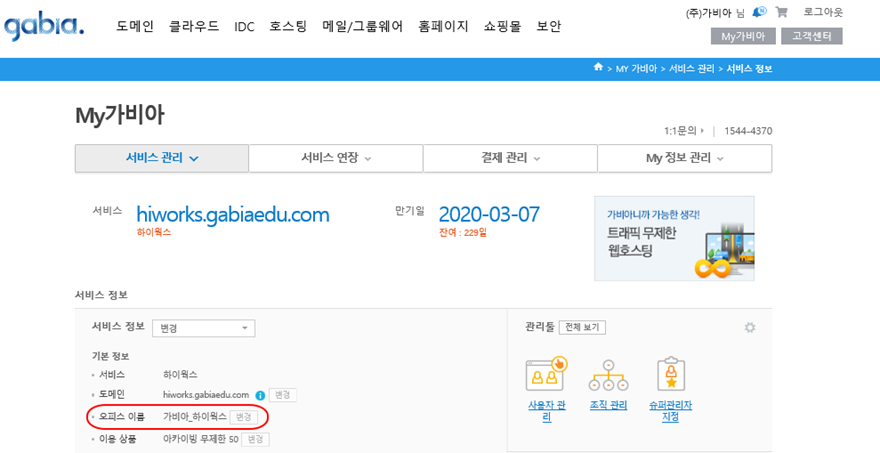Image resolution: width=880 pixels, height=453 pixels.
Task: Click the expiry date 2020-03-07
Action: point(489,214)
